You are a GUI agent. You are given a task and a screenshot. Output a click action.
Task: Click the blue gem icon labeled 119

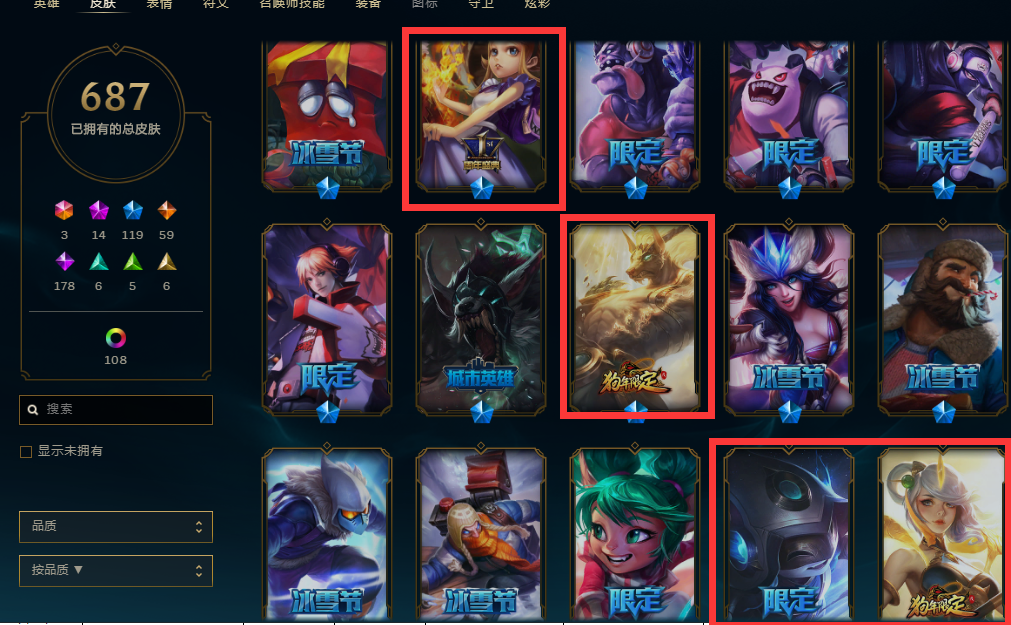click(x=133, y=210)
